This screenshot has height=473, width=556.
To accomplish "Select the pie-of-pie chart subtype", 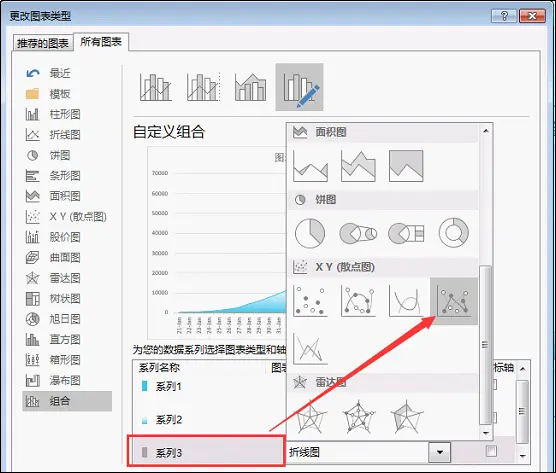I will point(358,233).
